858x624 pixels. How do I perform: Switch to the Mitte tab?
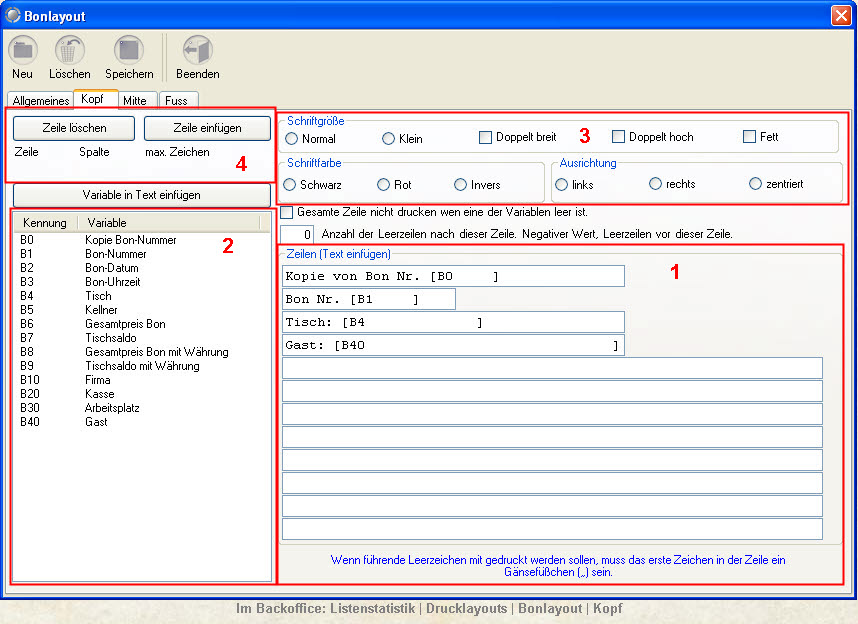pos(134,101)
